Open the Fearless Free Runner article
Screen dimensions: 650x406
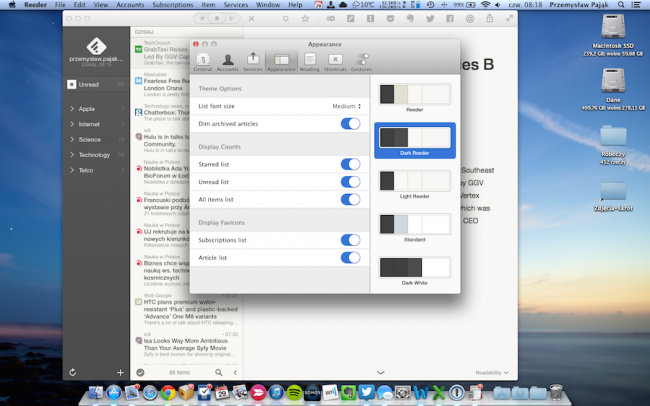(x=162, y=84)
